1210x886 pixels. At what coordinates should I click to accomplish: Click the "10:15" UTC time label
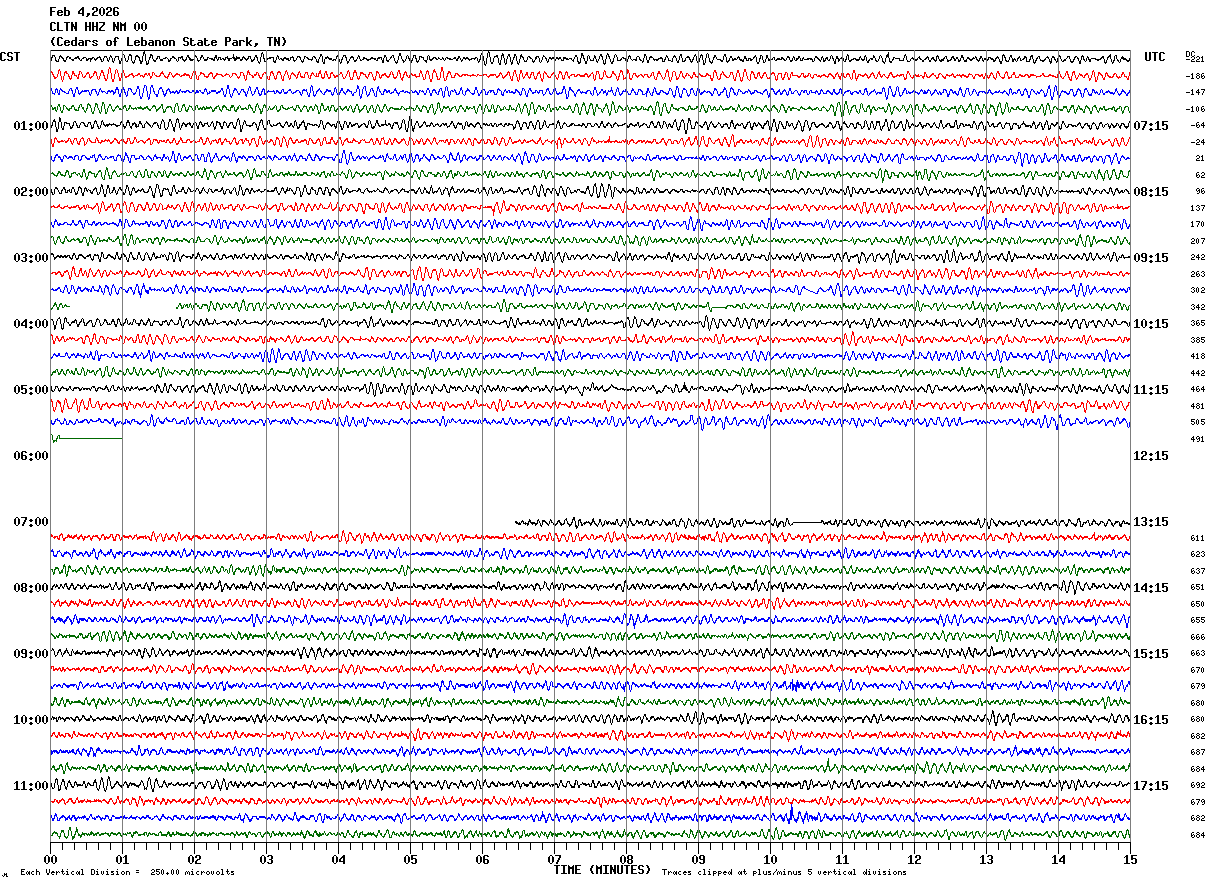tap(1151, 324)
